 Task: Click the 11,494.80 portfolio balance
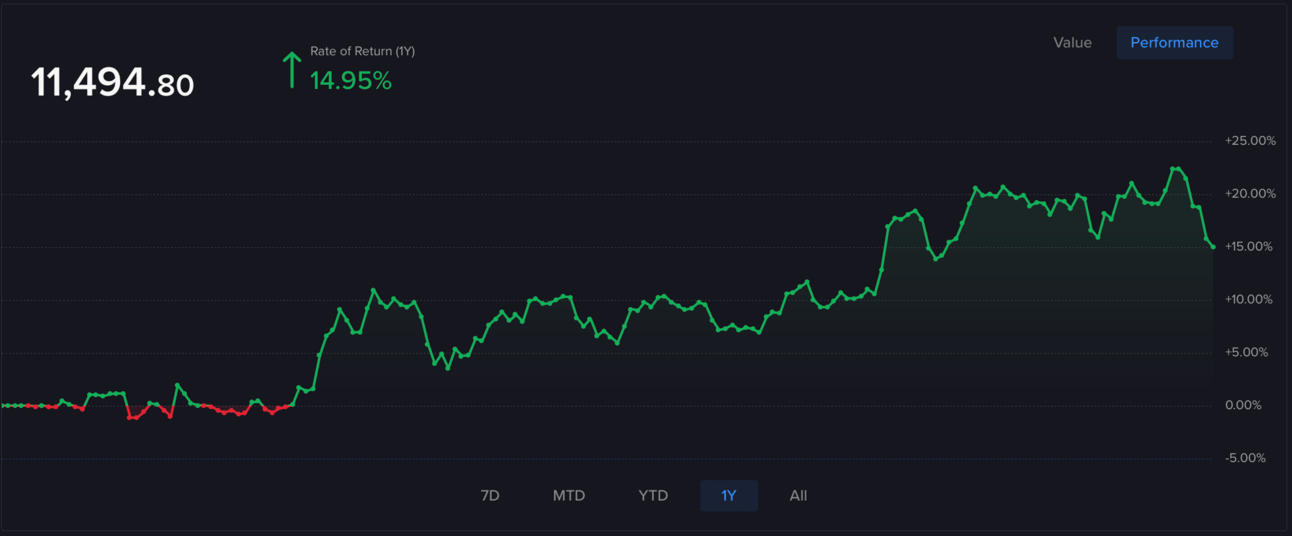pos(112,83)
